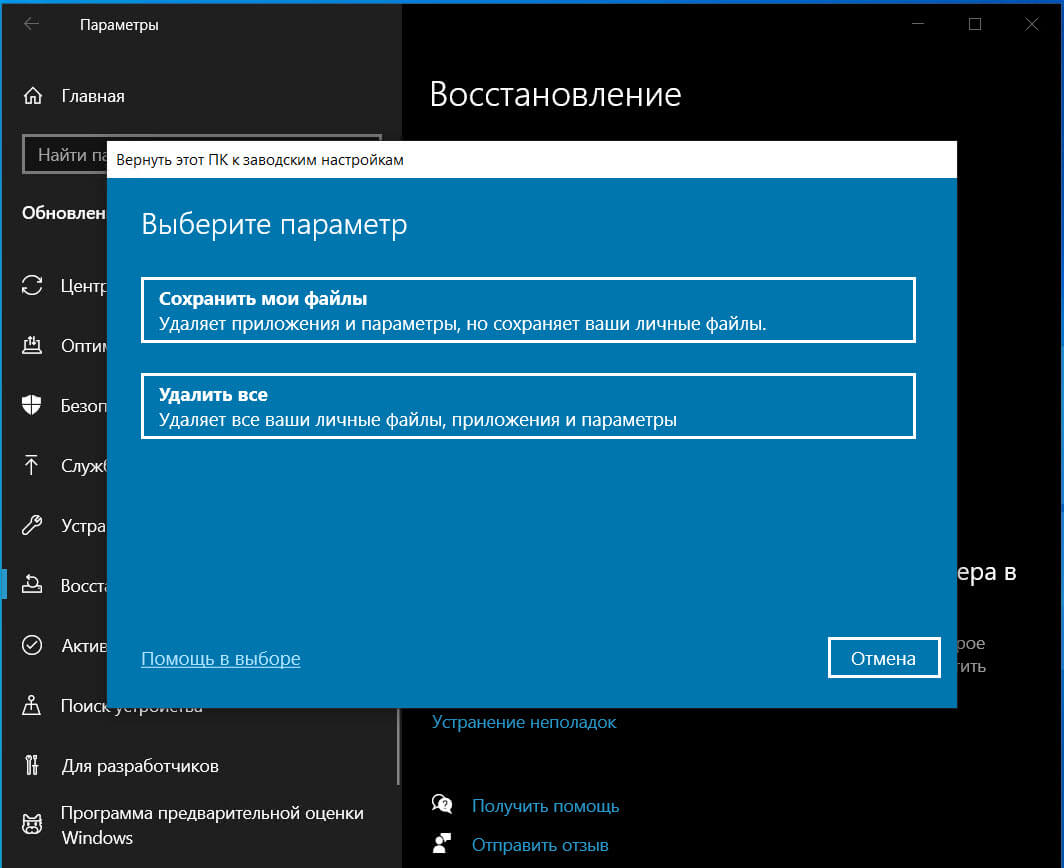Open the Security shield icon in sidebar
The width and height of the screenshot is (1064, 868).
[32, 406]
